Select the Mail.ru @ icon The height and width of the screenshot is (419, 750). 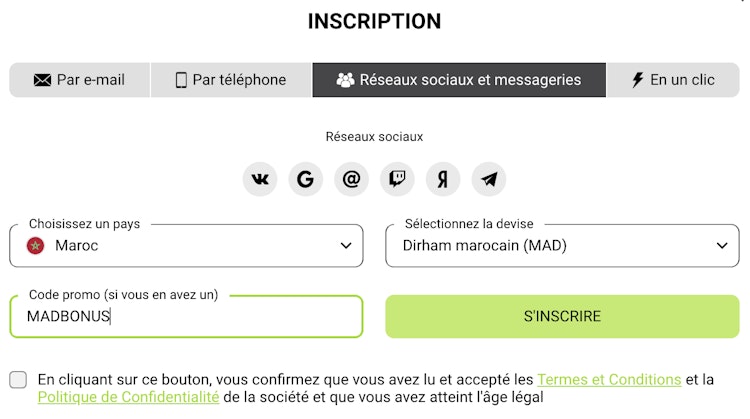(352, 179)
